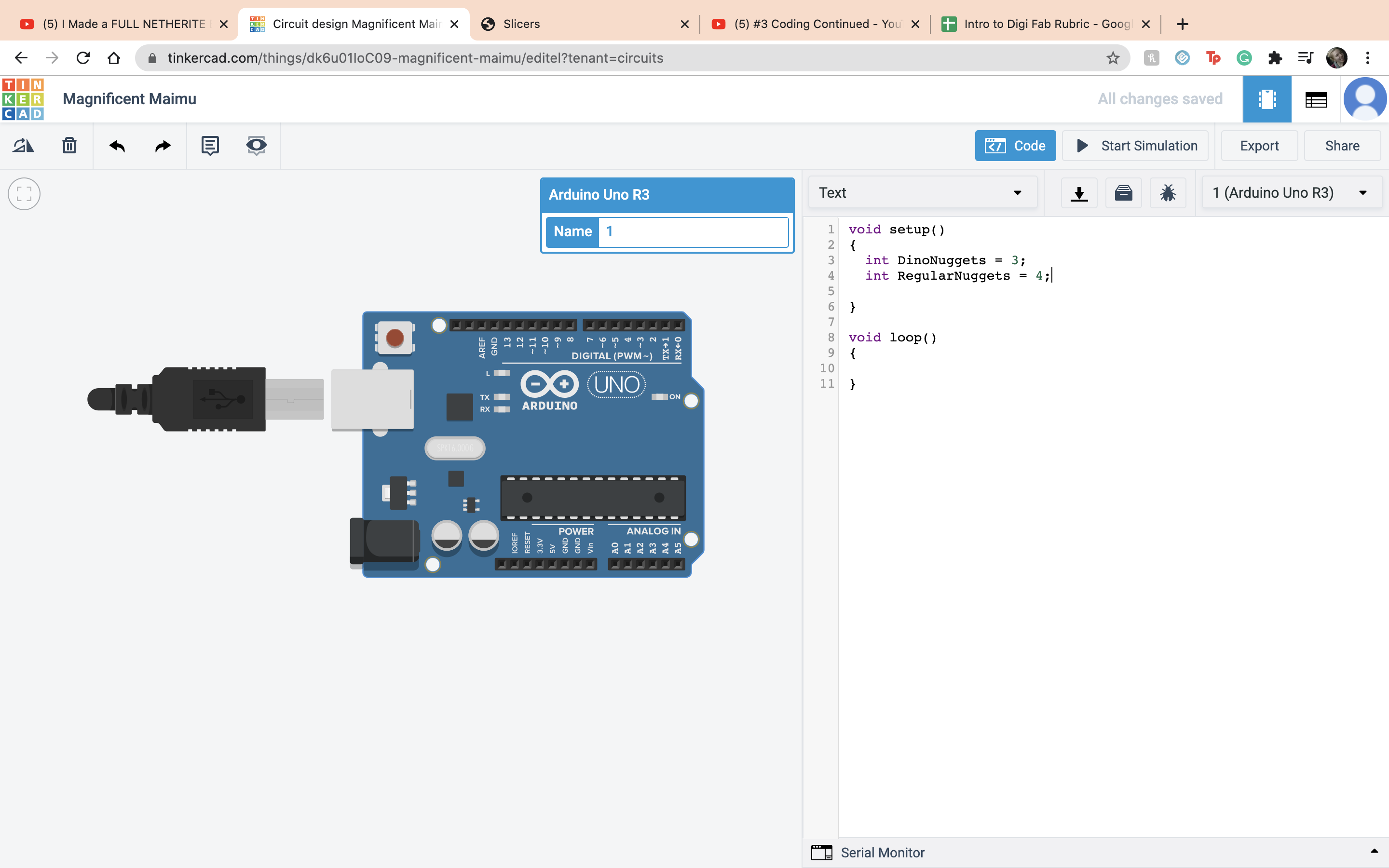Go back in browser history
This screenshot has width=1389, height=868.
21,58
